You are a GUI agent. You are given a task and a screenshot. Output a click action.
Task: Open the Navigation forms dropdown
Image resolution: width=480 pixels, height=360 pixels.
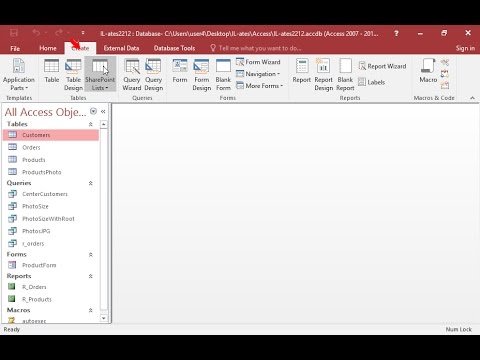pyautogui.click(x=258, y=74)
